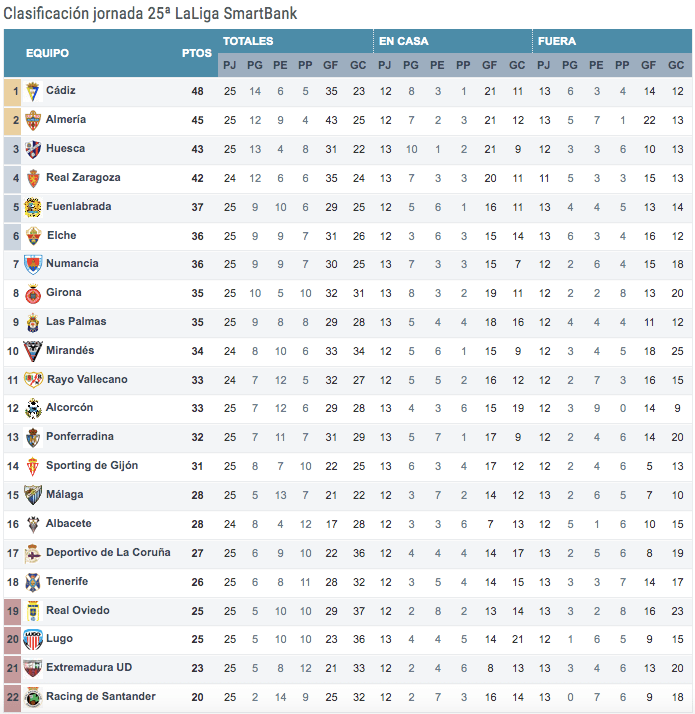Screen dimensions: 695x714
Task: Click the Real Zaragoza crest icon
Action: pyautogui.click(x=33, y=178)
